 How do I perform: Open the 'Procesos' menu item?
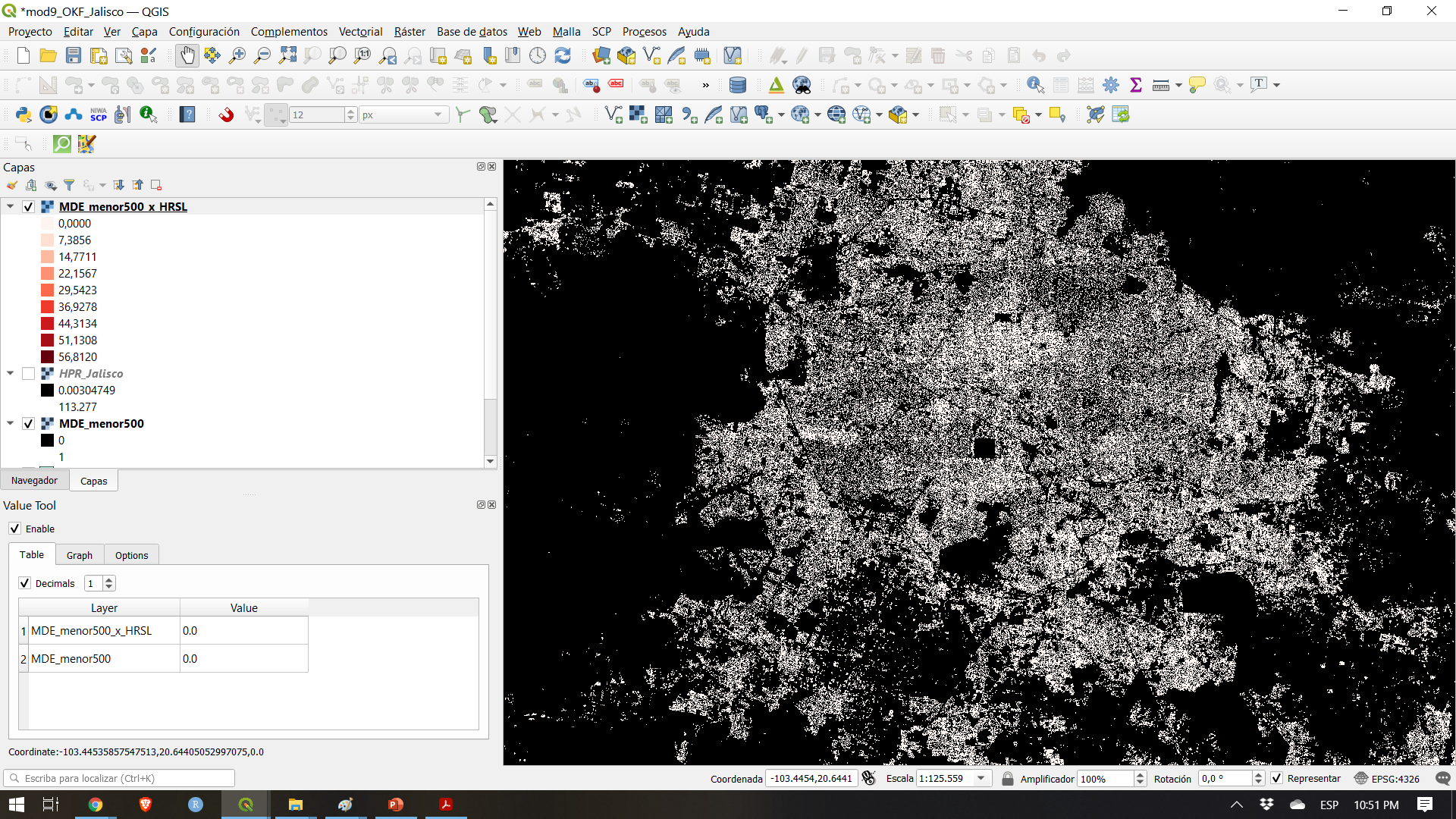click(644, 31)
